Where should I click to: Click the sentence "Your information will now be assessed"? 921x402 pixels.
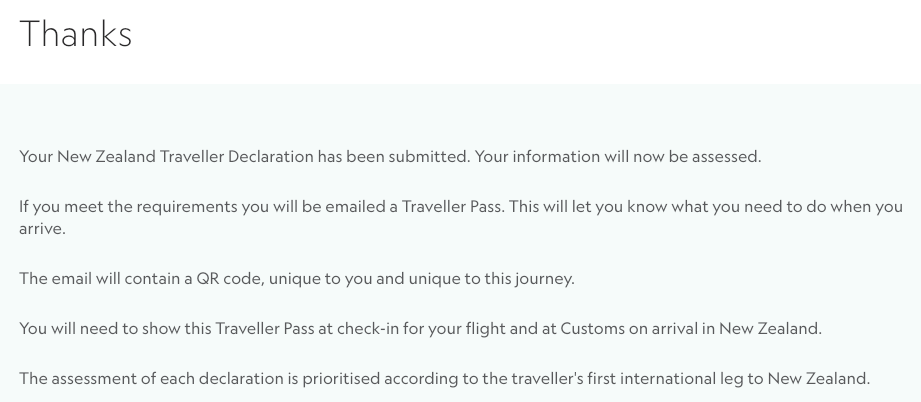coord(618,156)
